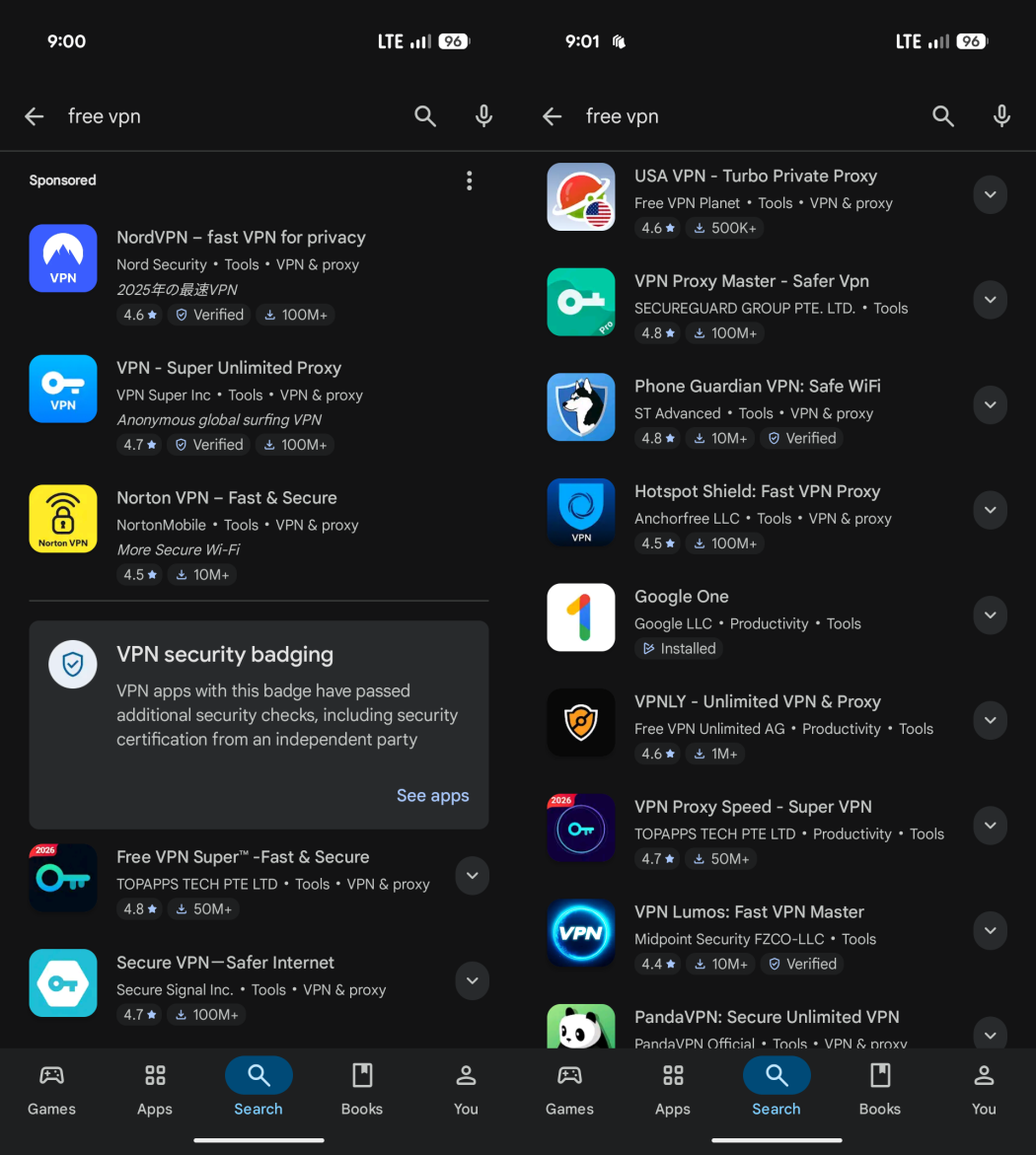This screenshot has height=1155, width=1036.
Task: Open the VPNLY orange shield icon
Action: [x=581, y=723]
